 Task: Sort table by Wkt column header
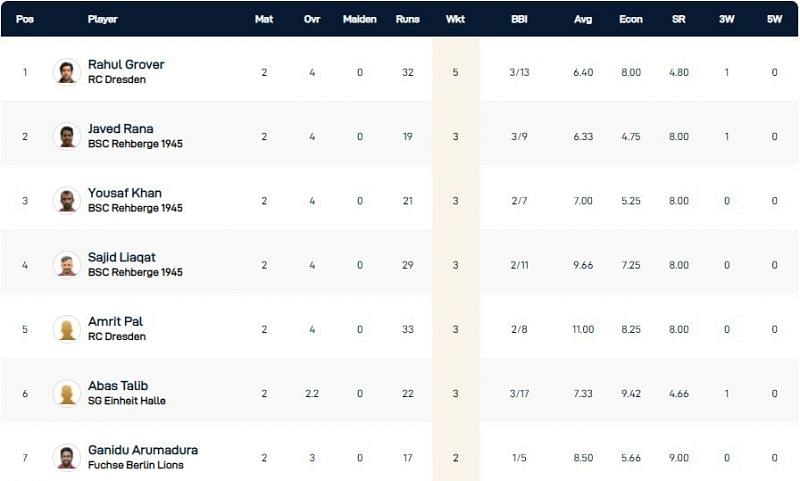pos(455,19)
